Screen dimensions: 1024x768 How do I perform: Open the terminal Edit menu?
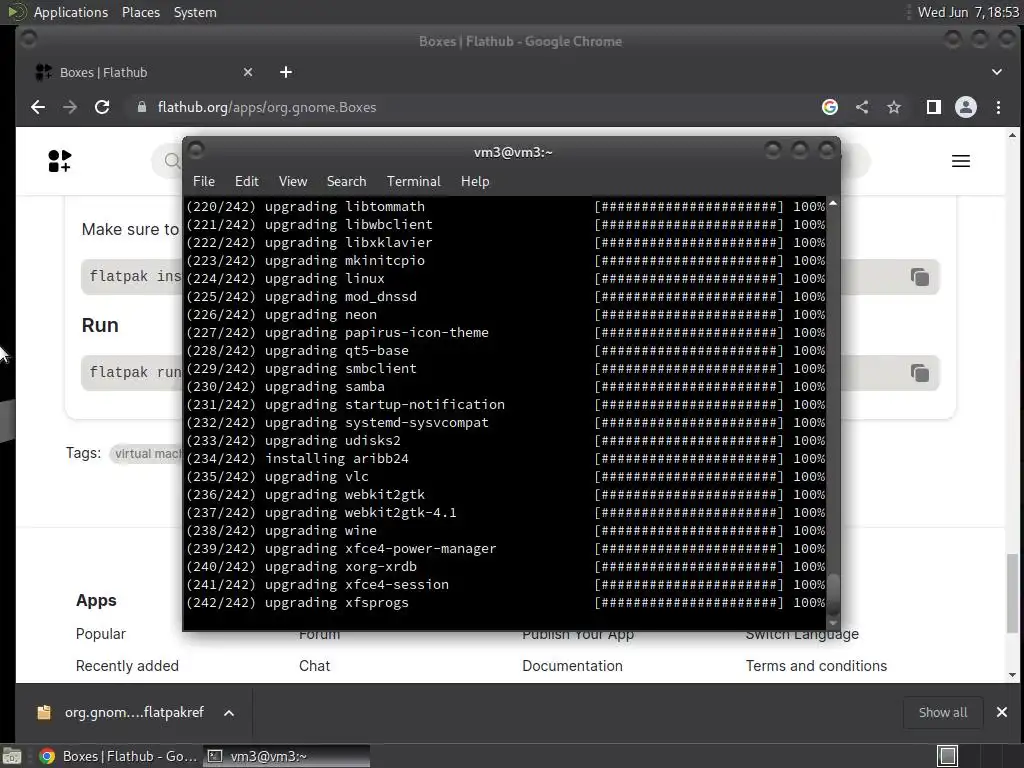click(x=246, y=182)
